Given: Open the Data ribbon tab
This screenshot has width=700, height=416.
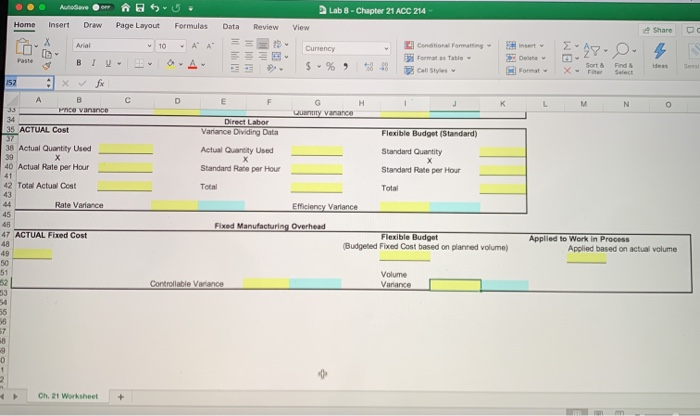Looking at the screenshot, I should [x=231, y=26].
